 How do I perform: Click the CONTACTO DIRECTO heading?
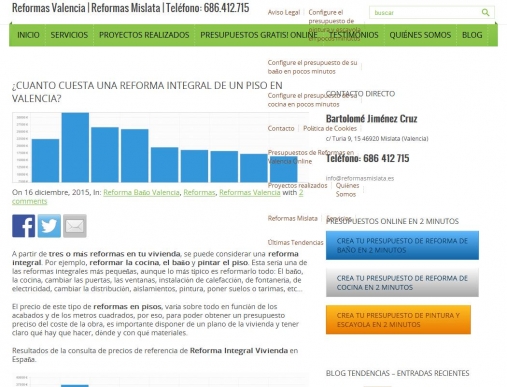click(x=360, y=94)
